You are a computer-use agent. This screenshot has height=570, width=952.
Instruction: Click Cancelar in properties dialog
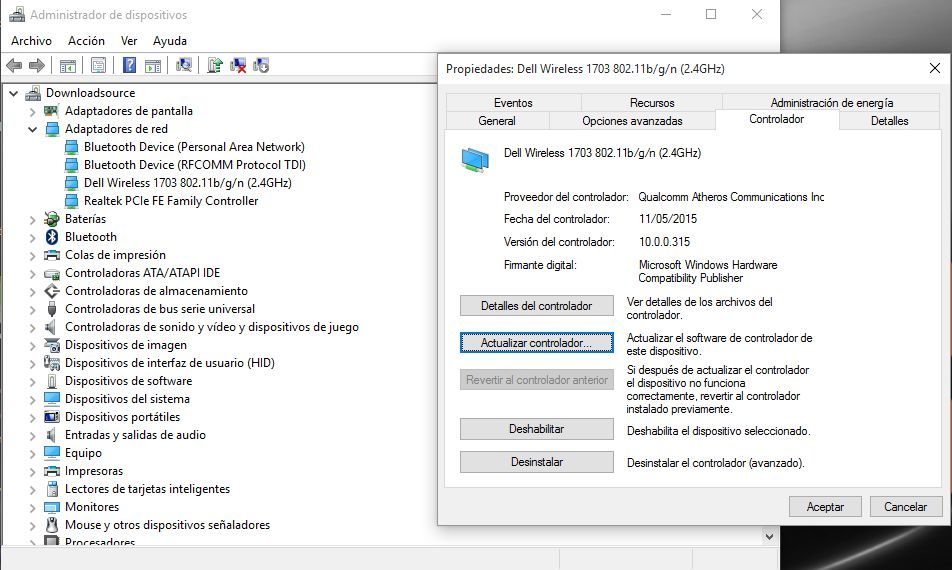click(905, 507)
